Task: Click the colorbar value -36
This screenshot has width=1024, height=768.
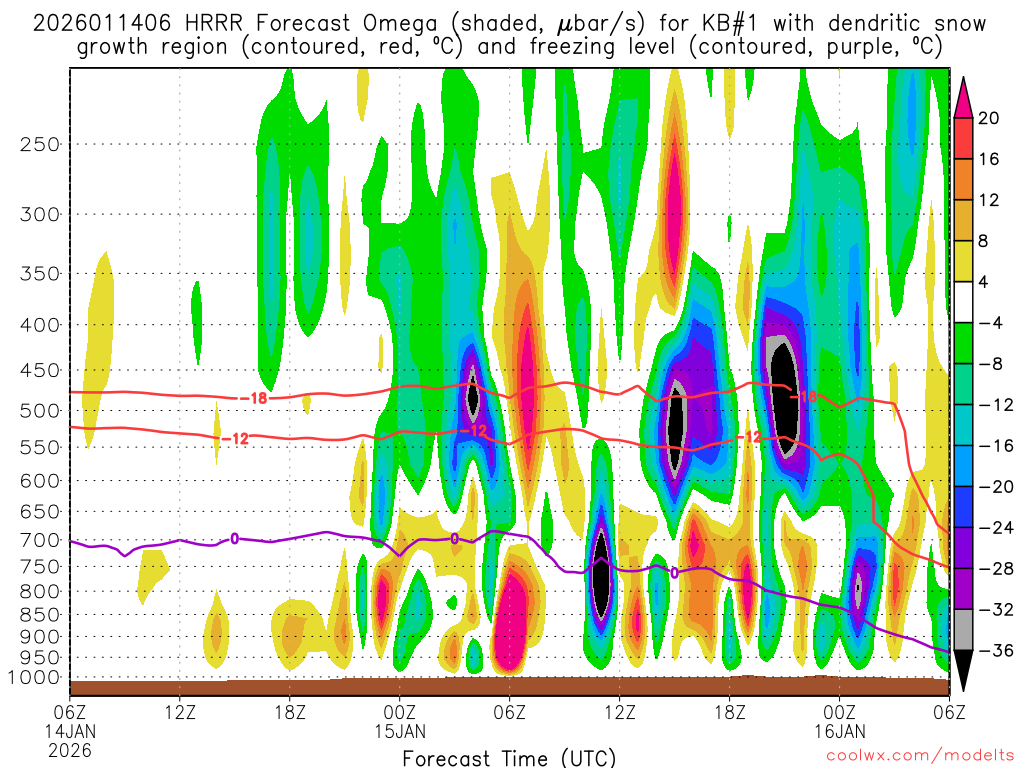Action: 995,650
